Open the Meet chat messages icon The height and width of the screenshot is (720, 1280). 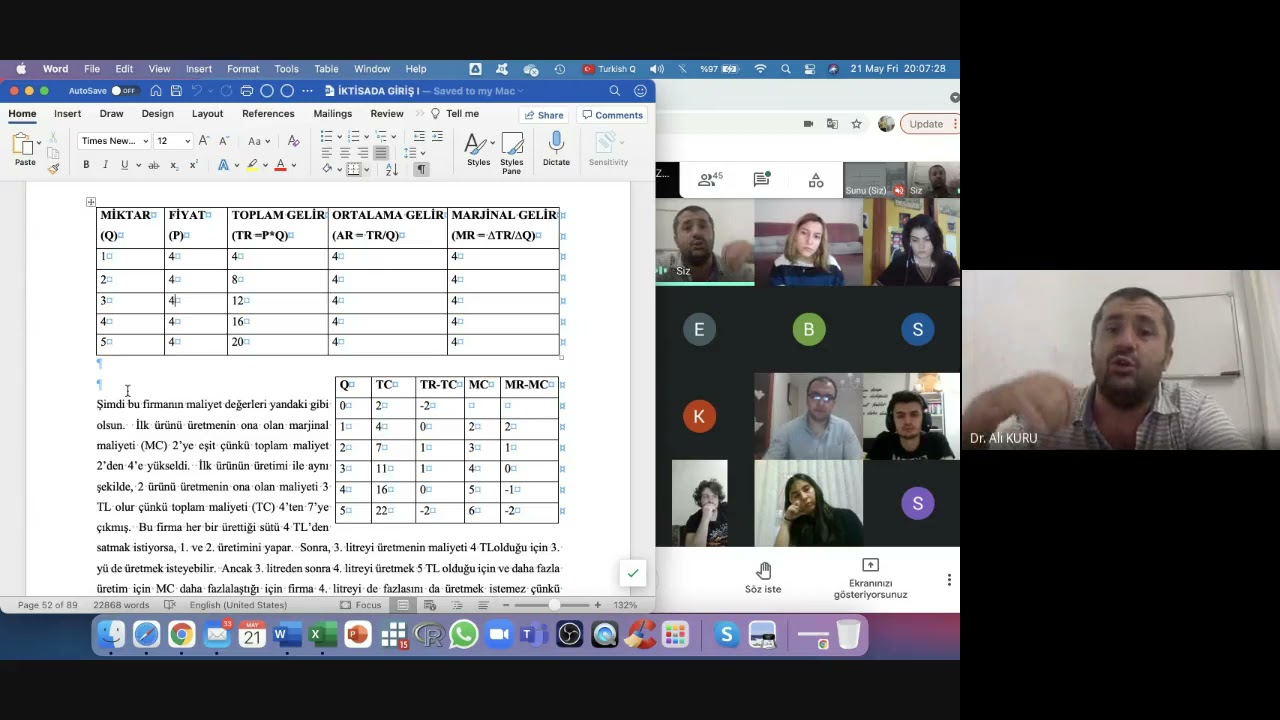tap(762, 180)
